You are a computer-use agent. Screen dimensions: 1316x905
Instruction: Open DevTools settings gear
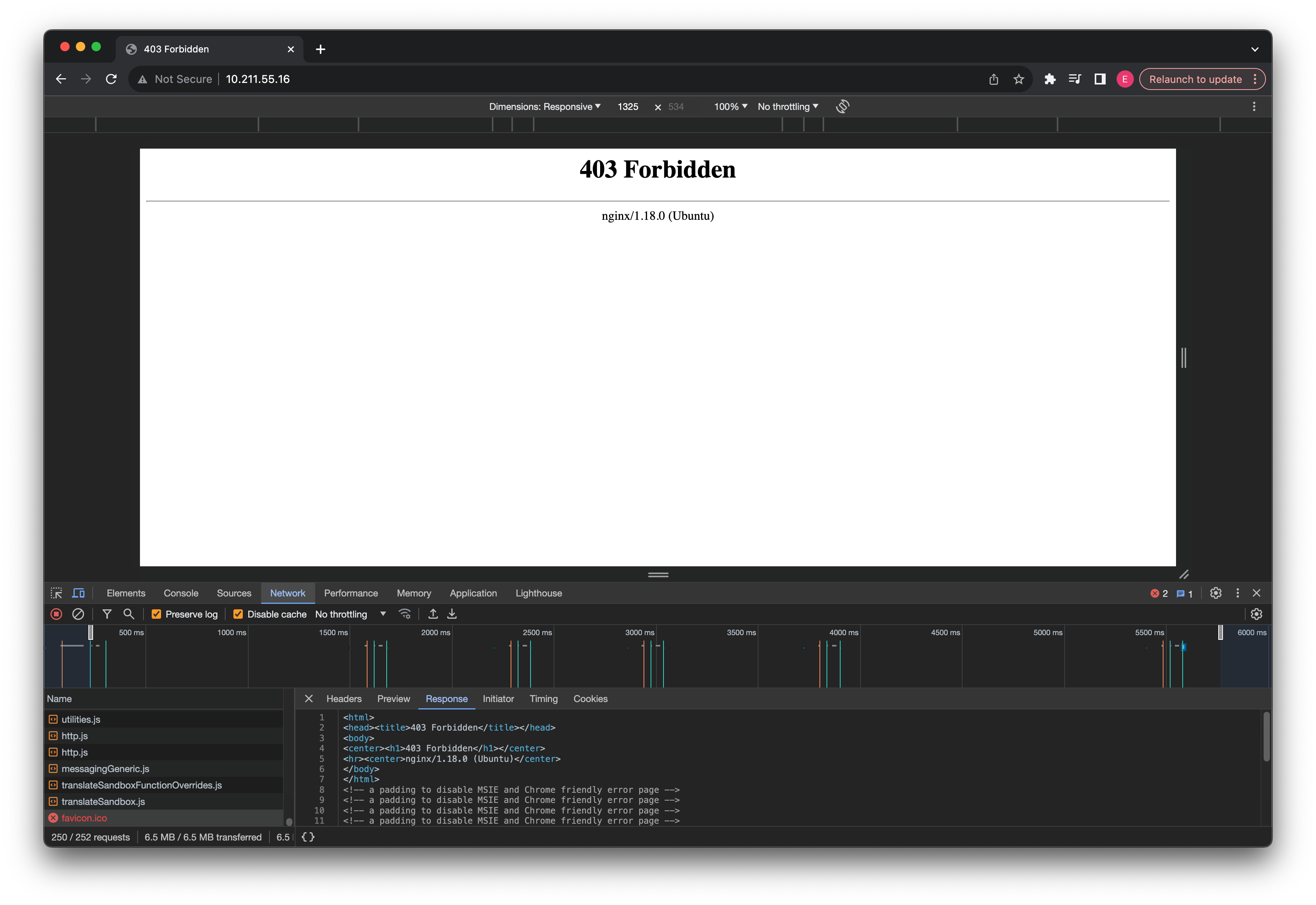pyautogui.click(x=1215, y=593)
